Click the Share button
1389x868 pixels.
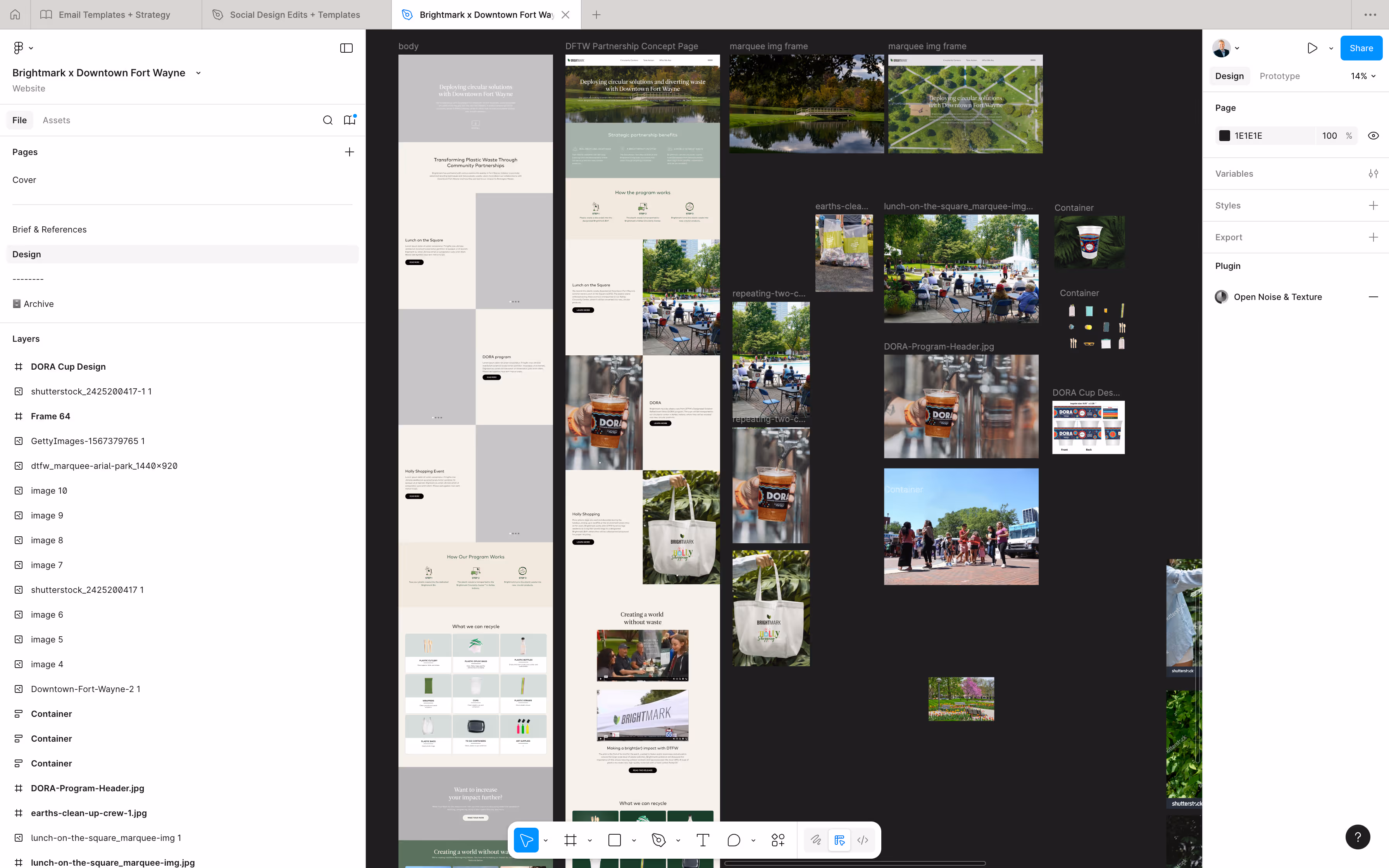tap(1361, 48)
